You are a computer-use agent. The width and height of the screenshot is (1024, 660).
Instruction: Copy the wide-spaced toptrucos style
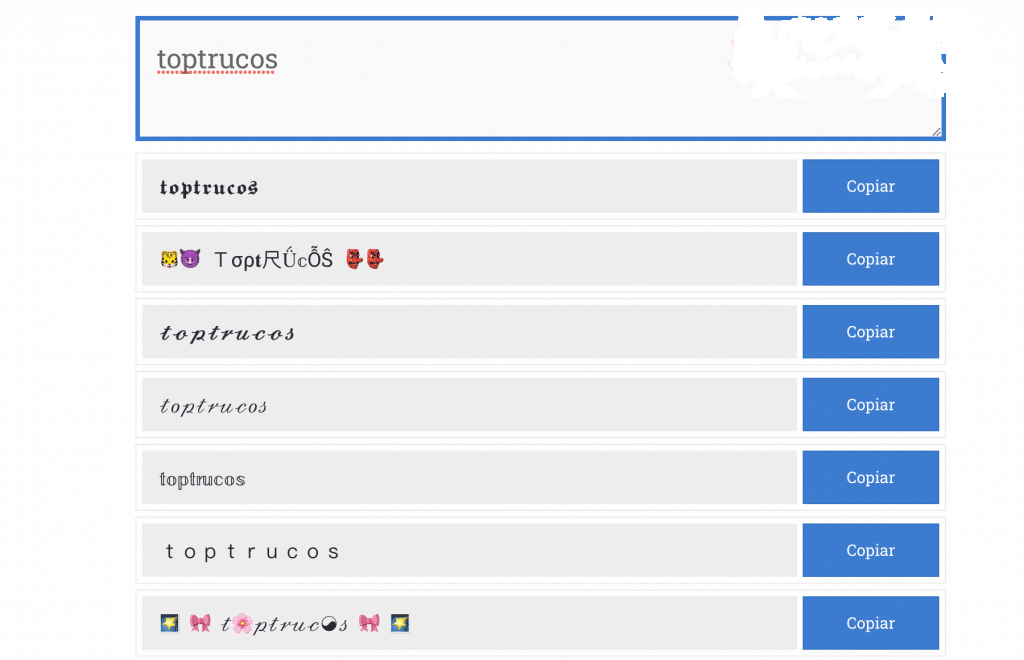pos(870,550)
